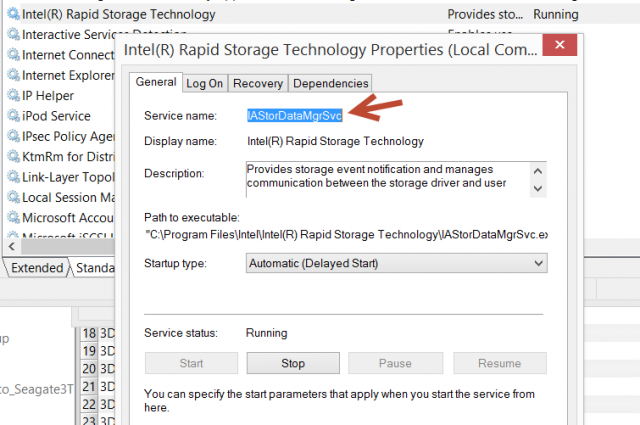Click highlighted IAStorDataMgrSvc service name
The height and width of the screenshot is (425, 640).
(294, 116)
